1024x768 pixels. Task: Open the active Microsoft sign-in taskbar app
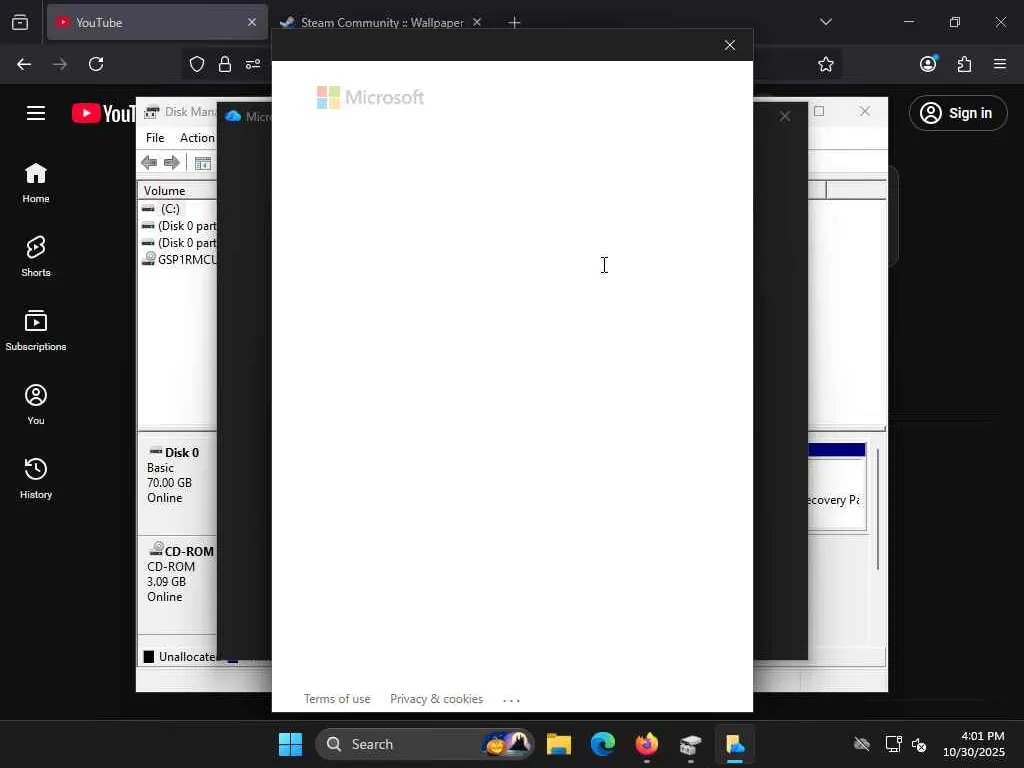[x=735, y=744]
